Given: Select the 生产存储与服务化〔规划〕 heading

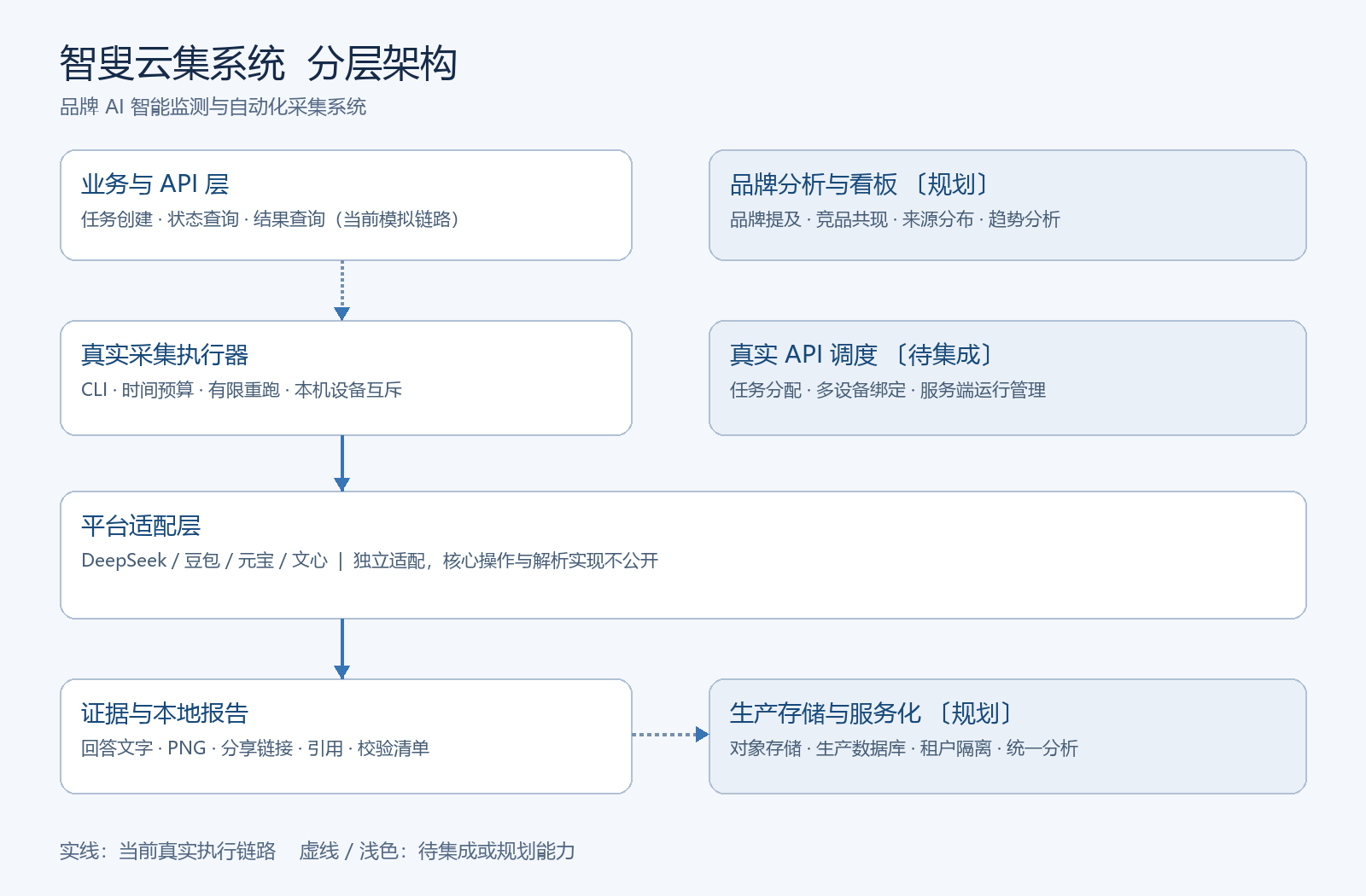Looking at the screenshot, I should tap(872, 713).
